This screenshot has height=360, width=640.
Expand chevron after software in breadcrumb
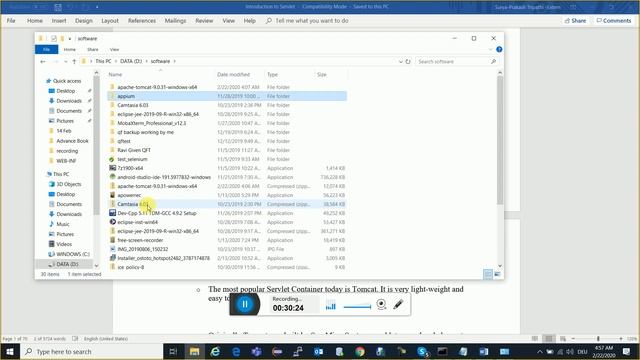pos(174,61)
